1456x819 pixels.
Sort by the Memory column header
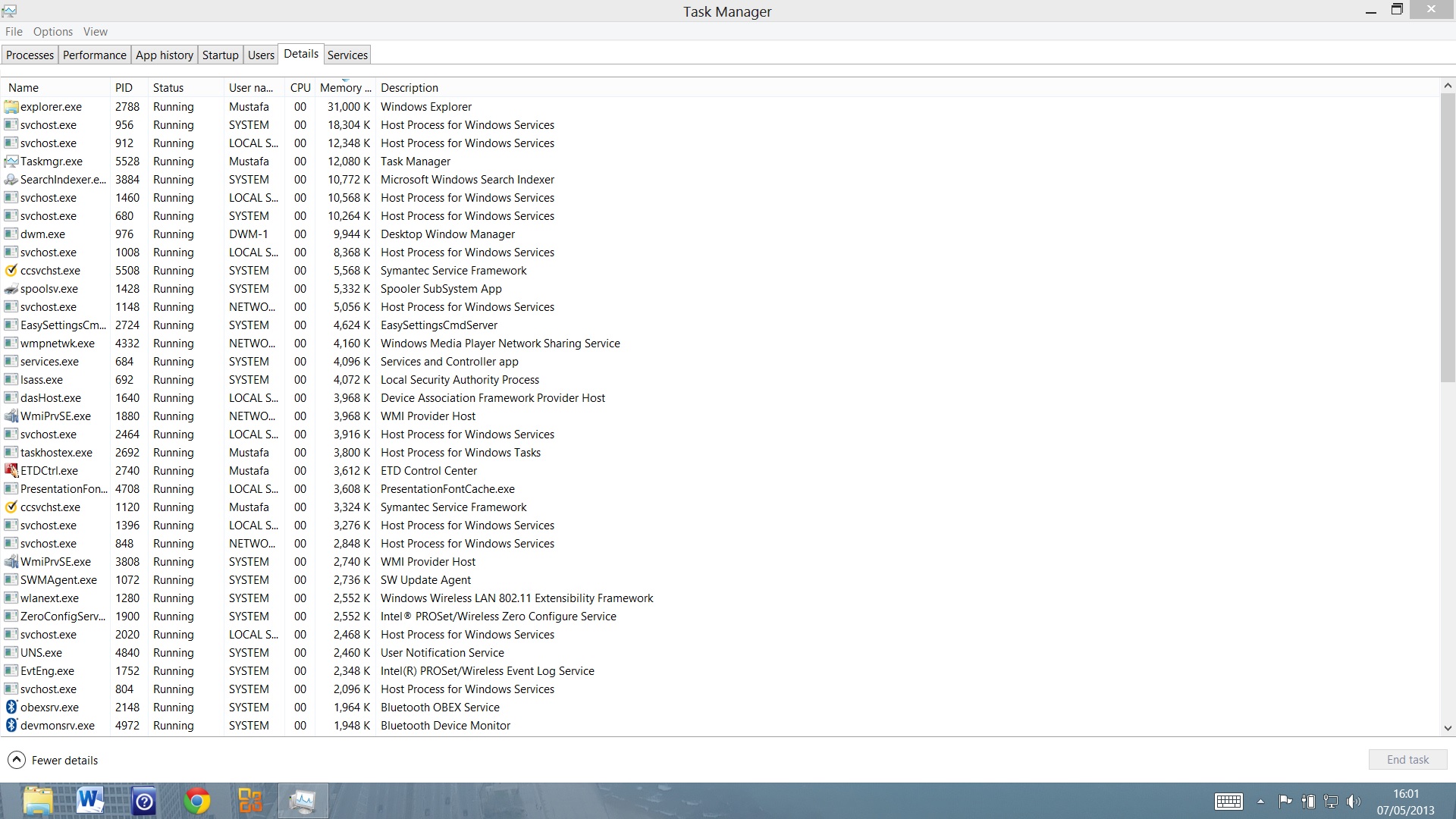click(x=345, y=88)
